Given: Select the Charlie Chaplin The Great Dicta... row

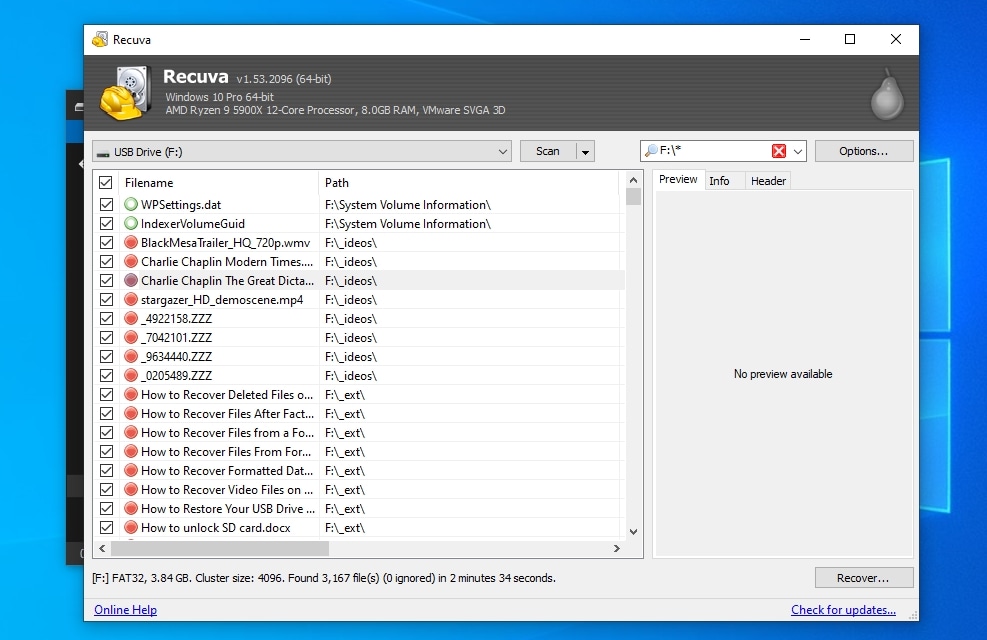Looking at the screenshot, I should coord(359,281).
